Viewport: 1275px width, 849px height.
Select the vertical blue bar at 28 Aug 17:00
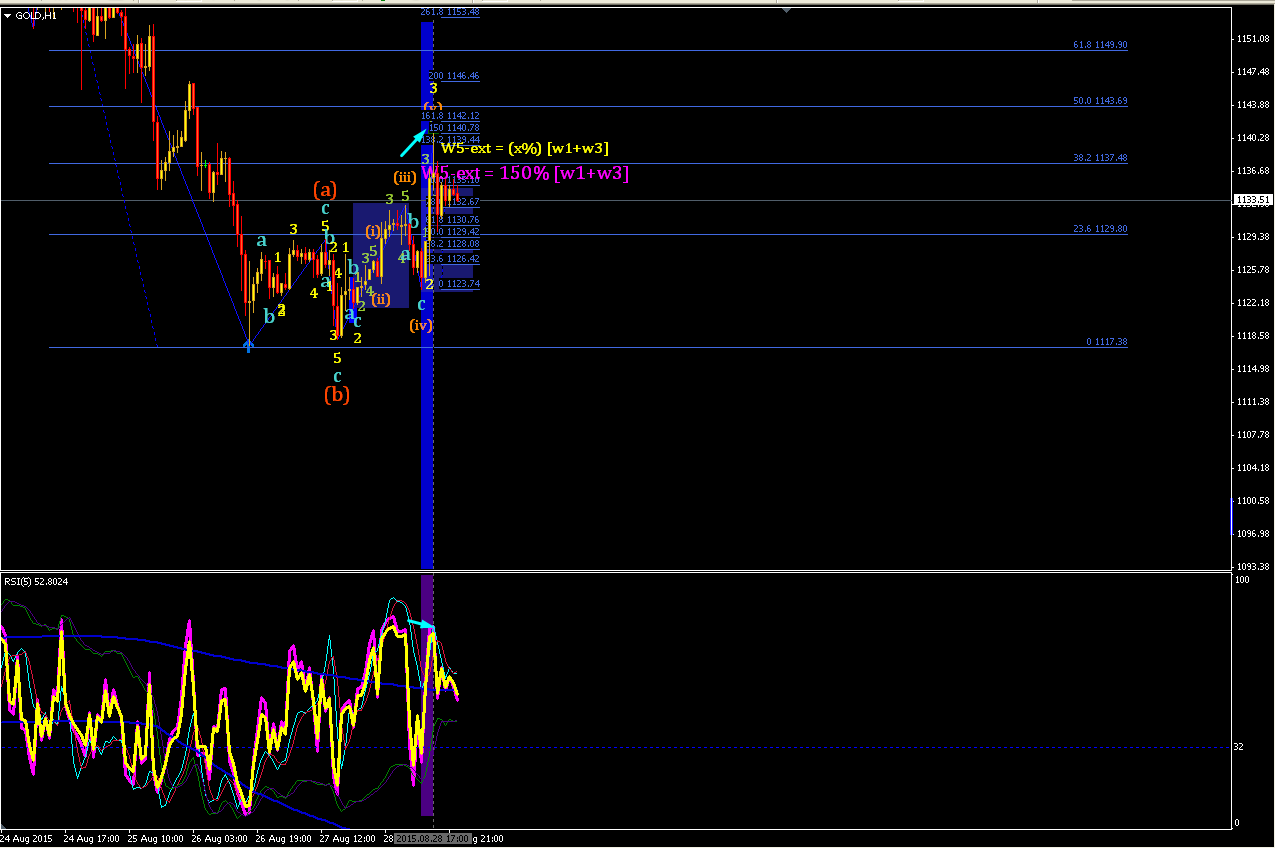pyautogui.click(x=427, y=294)
